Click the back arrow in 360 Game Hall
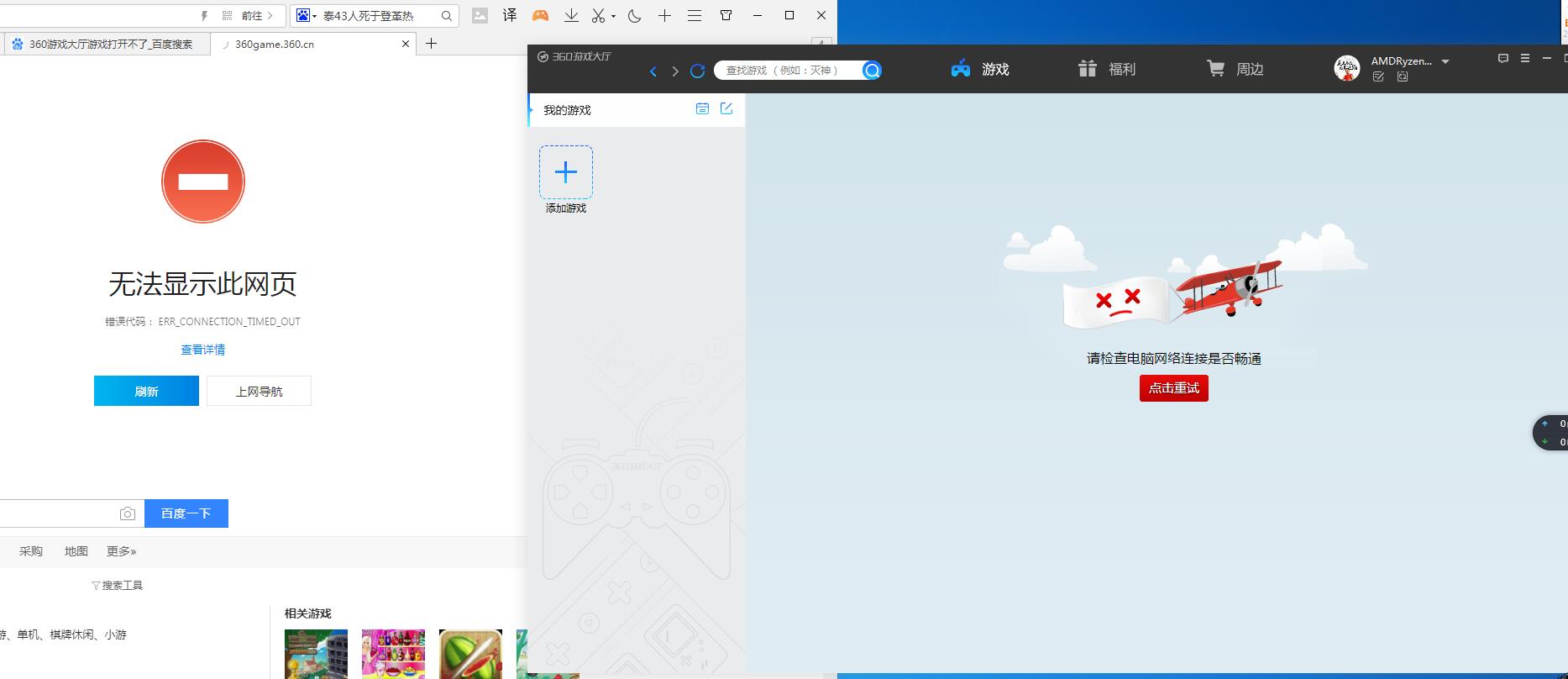The image size is (1568, 679). (653, 71)
